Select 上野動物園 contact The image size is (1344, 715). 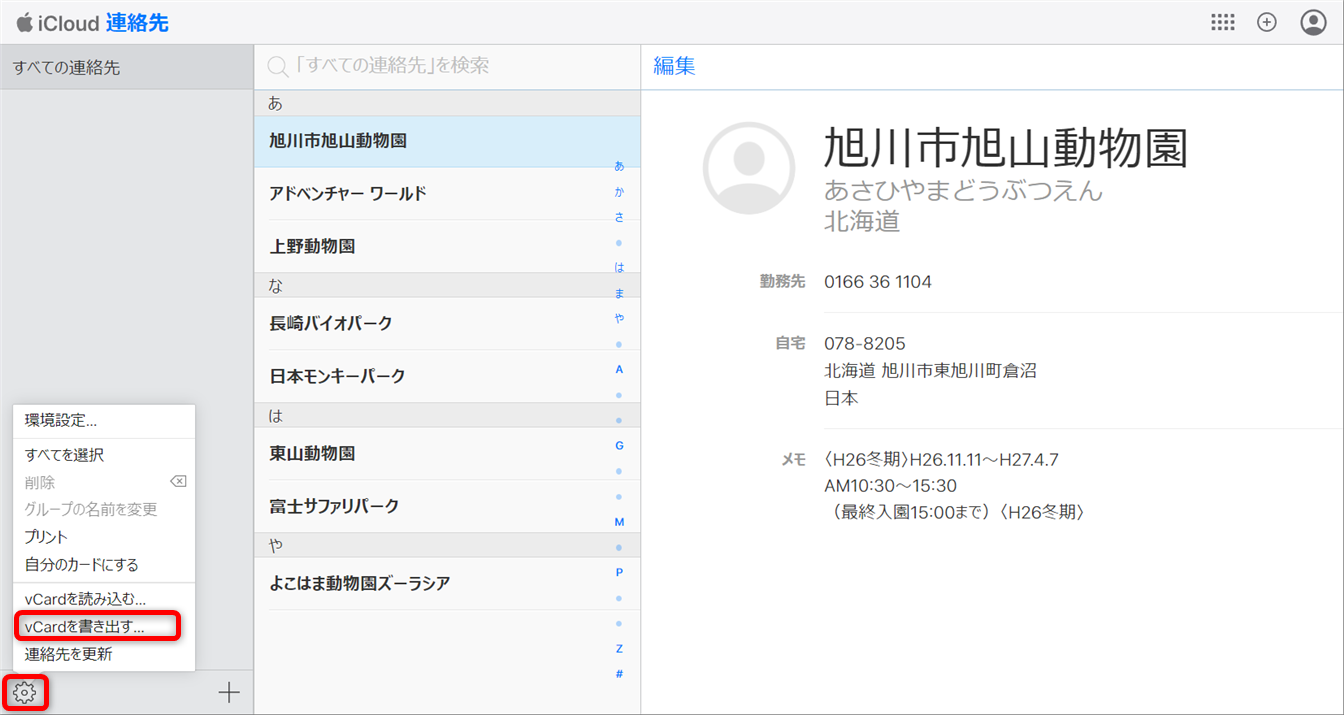tap(313, 246)
